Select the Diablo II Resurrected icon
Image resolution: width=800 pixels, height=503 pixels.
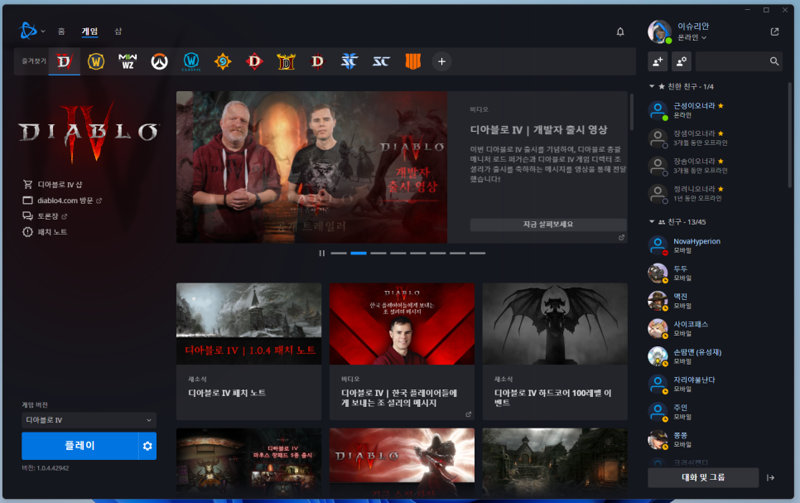pyautogui.click(x=286, y=62)
